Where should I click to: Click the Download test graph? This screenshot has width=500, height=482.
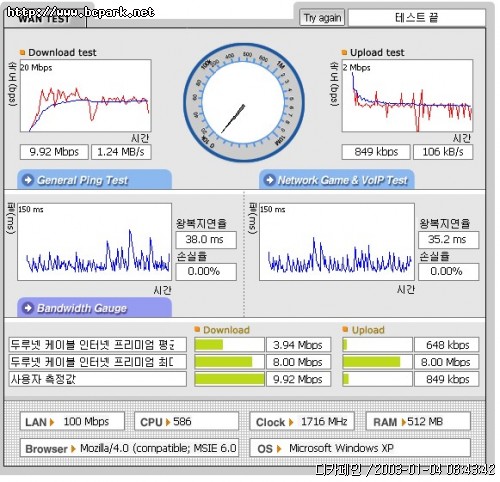(x=86, y=96)
